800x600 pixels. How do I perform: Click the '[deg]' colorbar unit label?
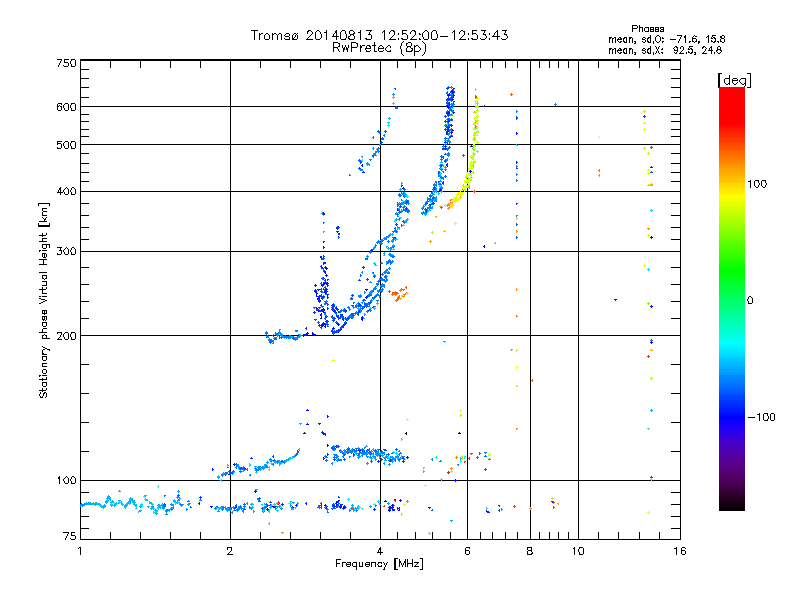734,80
